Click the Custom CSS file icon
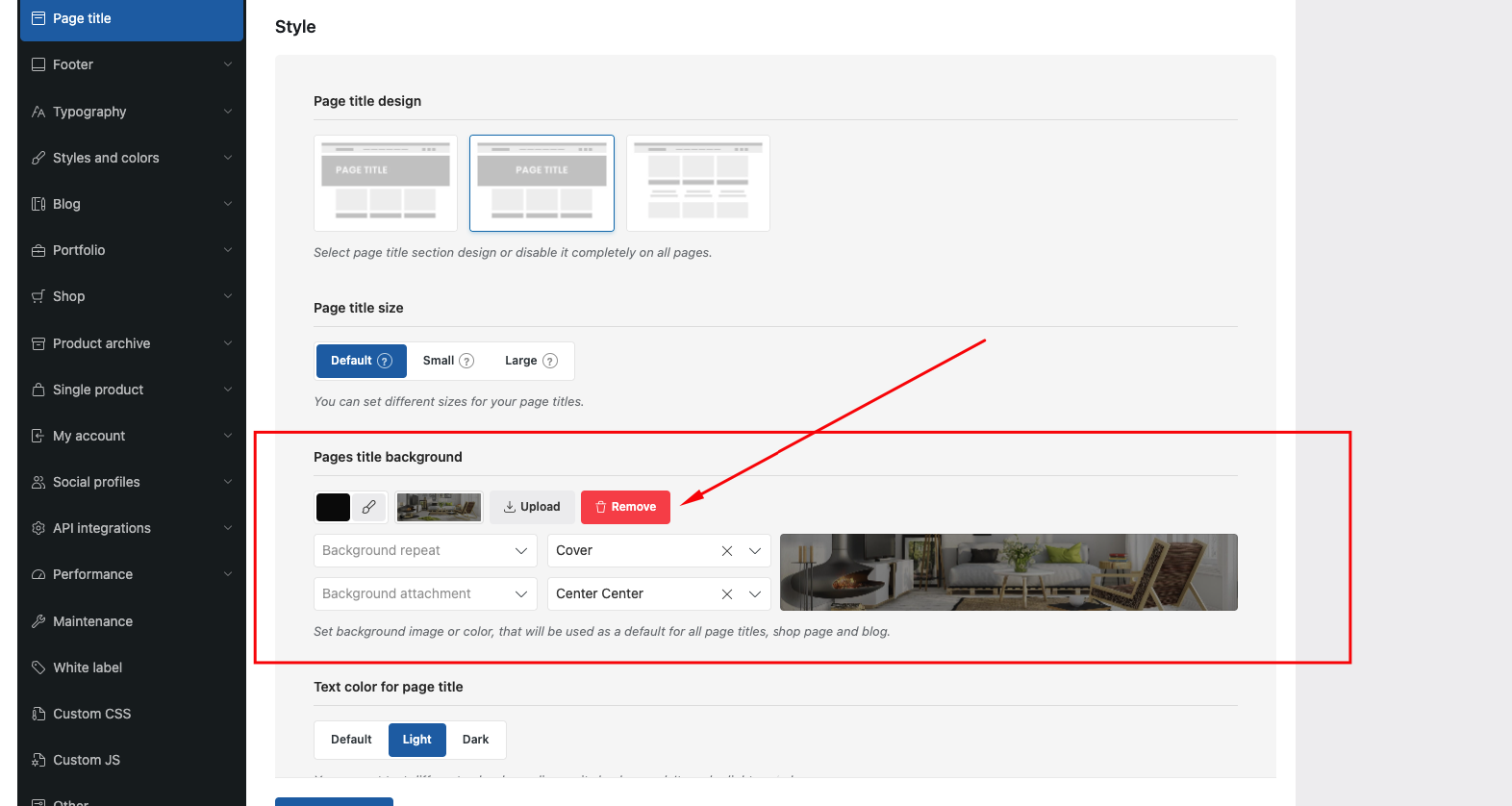 38,714
